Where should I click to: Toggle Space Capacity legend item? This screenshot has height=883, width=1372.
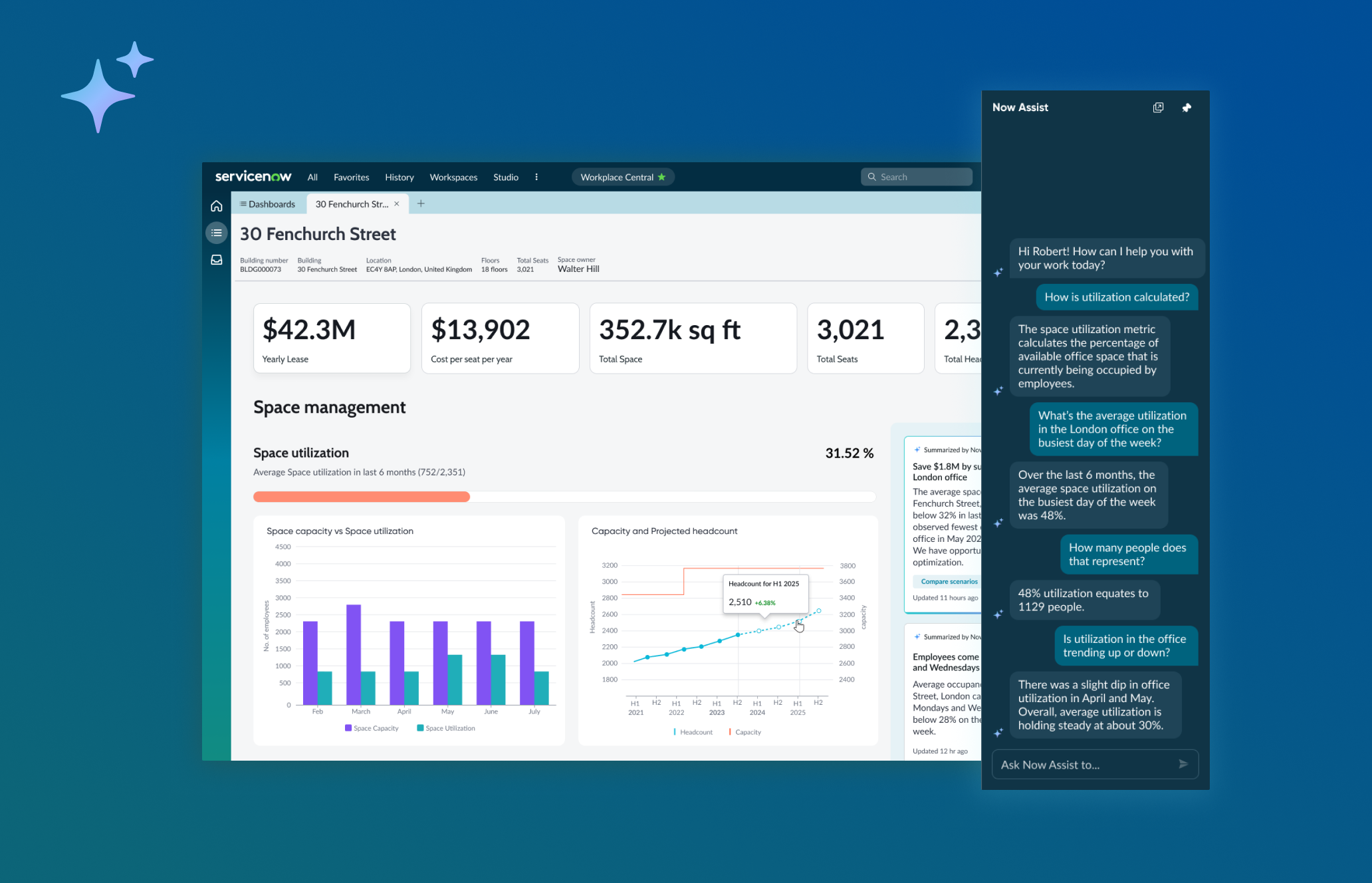[x=372, y=728]
